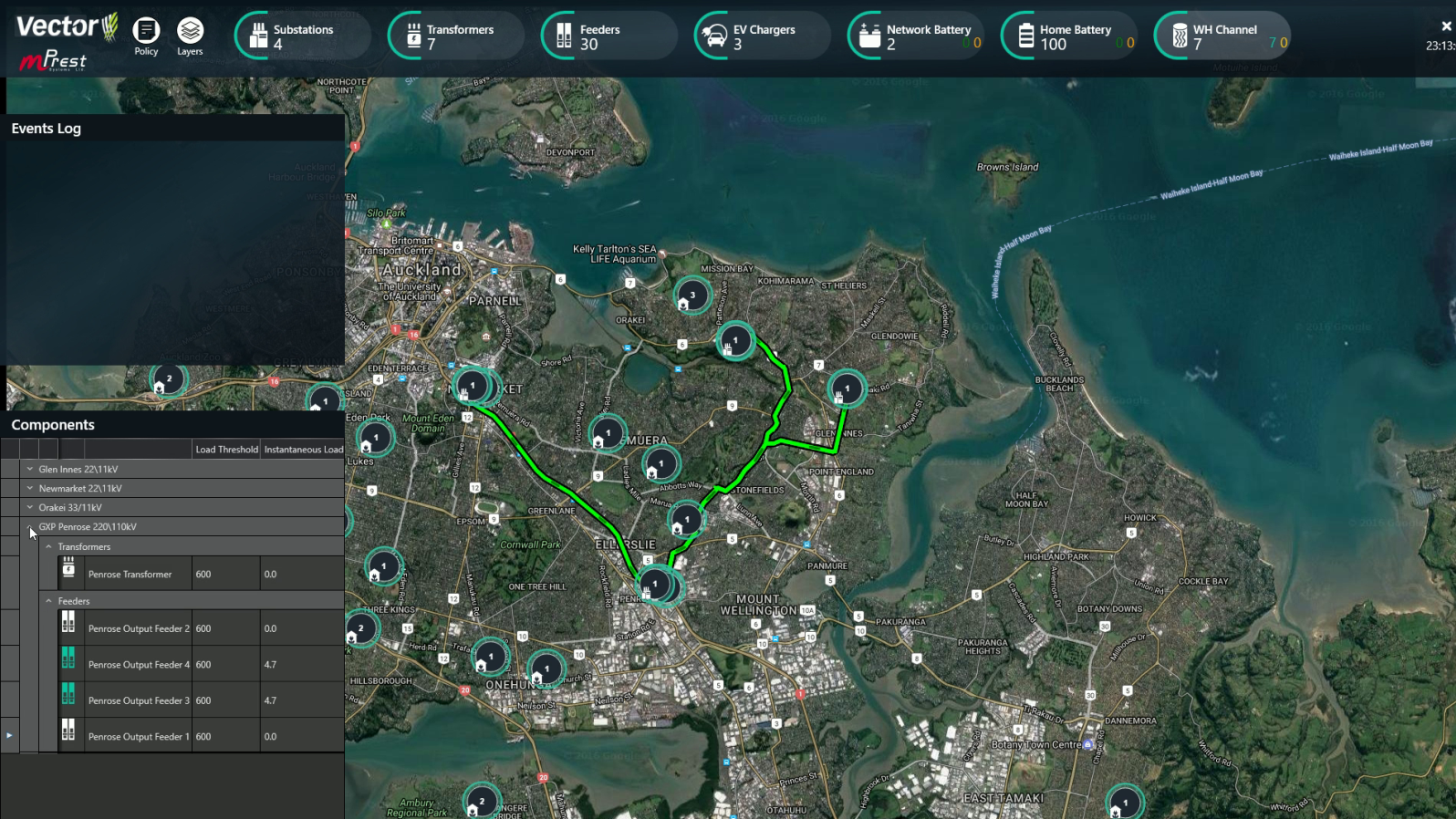Collapse the GXP Penrose 220\110kV node
1456x819 pixels.
coord(30,526)
